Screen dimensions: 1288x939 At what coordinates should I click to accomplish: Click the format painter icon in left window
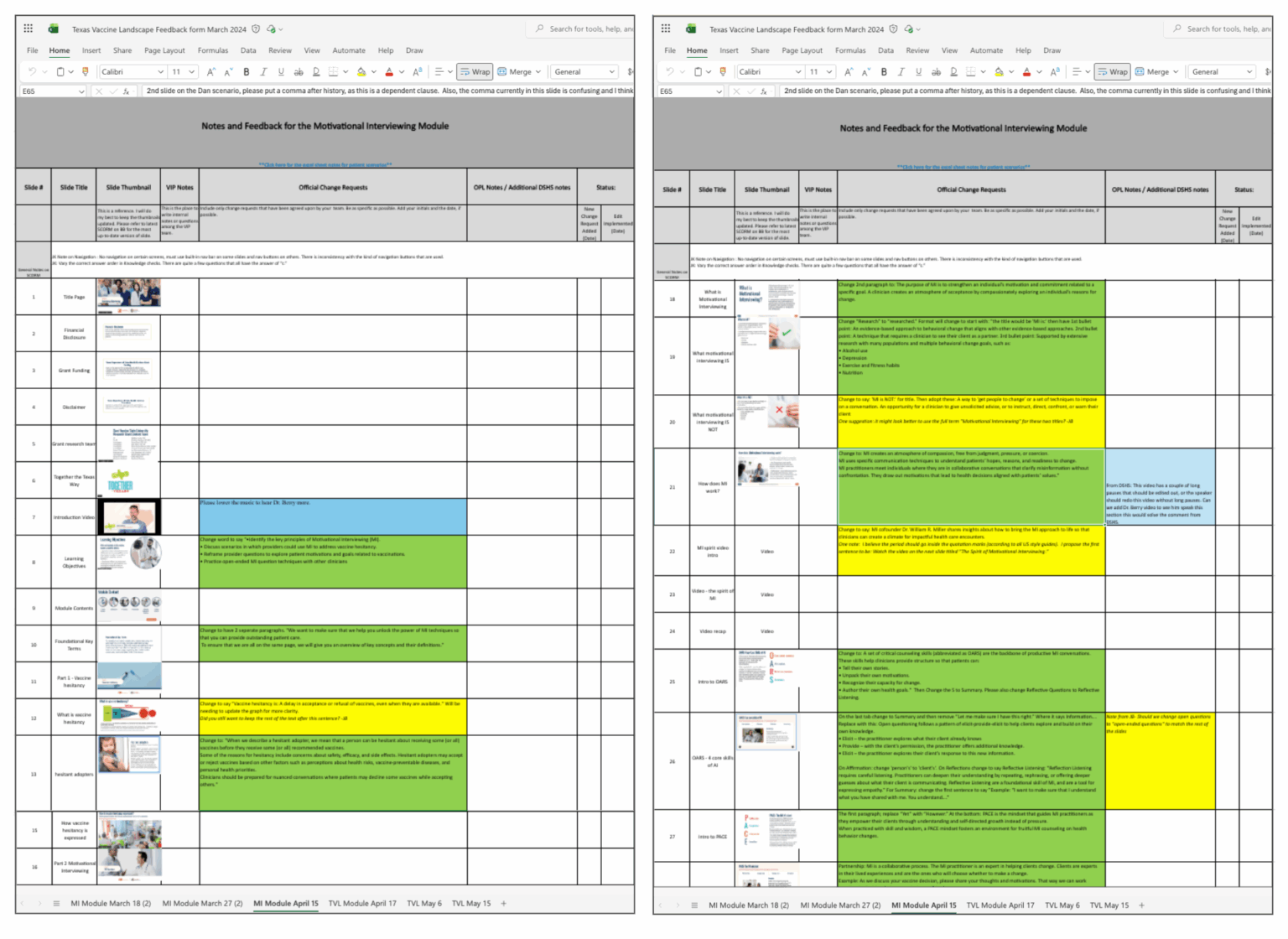coord(85,72)
